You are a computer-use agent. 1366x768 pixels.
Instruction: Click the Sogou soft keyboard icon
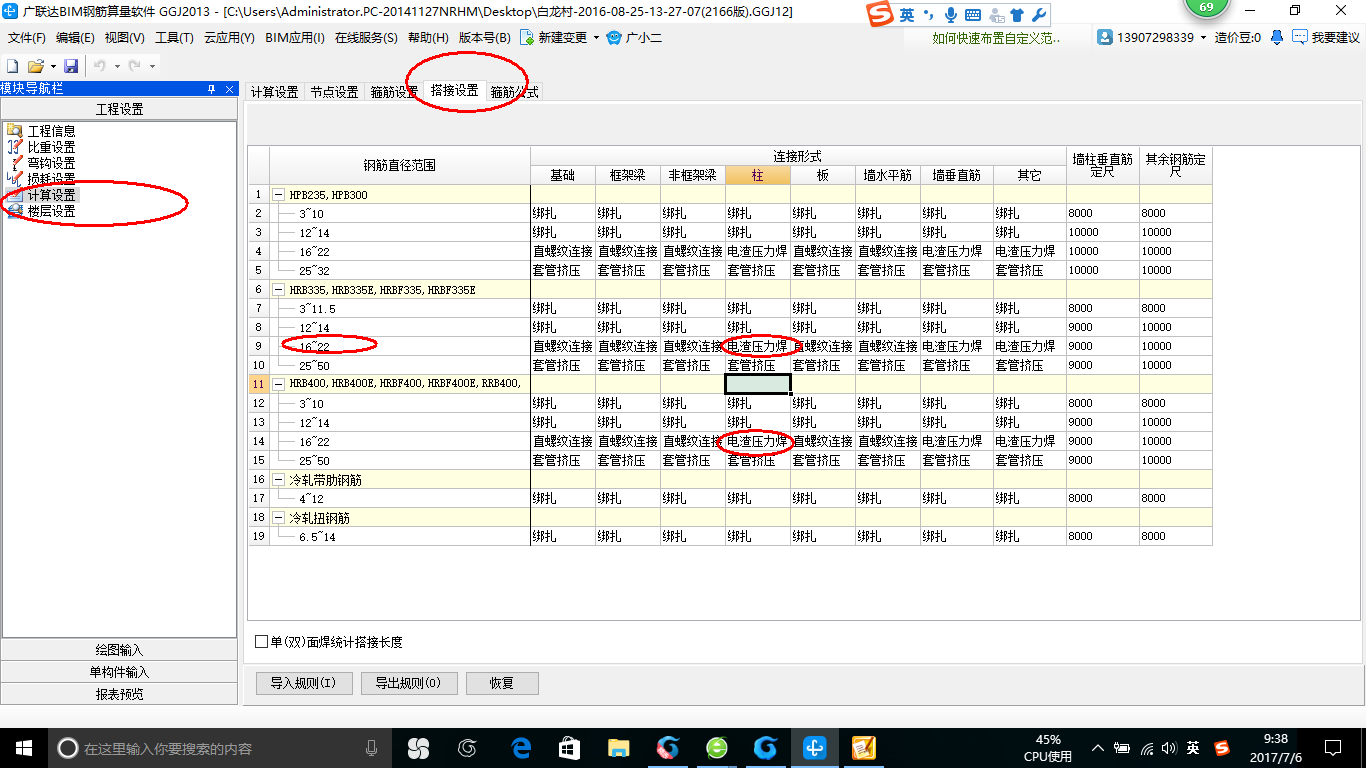pos(972,15)
